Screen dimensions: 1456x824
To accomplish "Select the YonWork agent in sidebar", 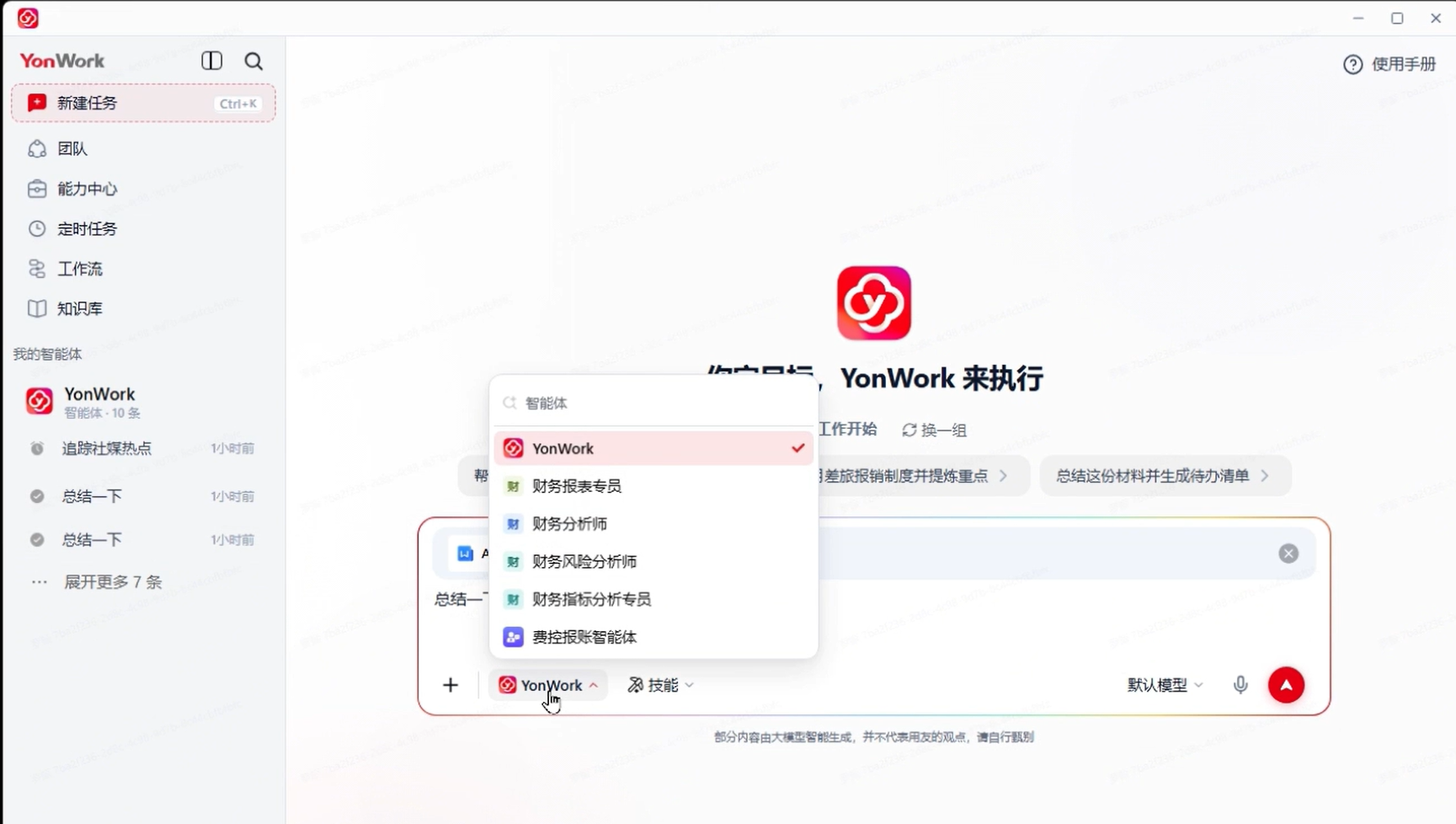I will [x=143, y=402].
